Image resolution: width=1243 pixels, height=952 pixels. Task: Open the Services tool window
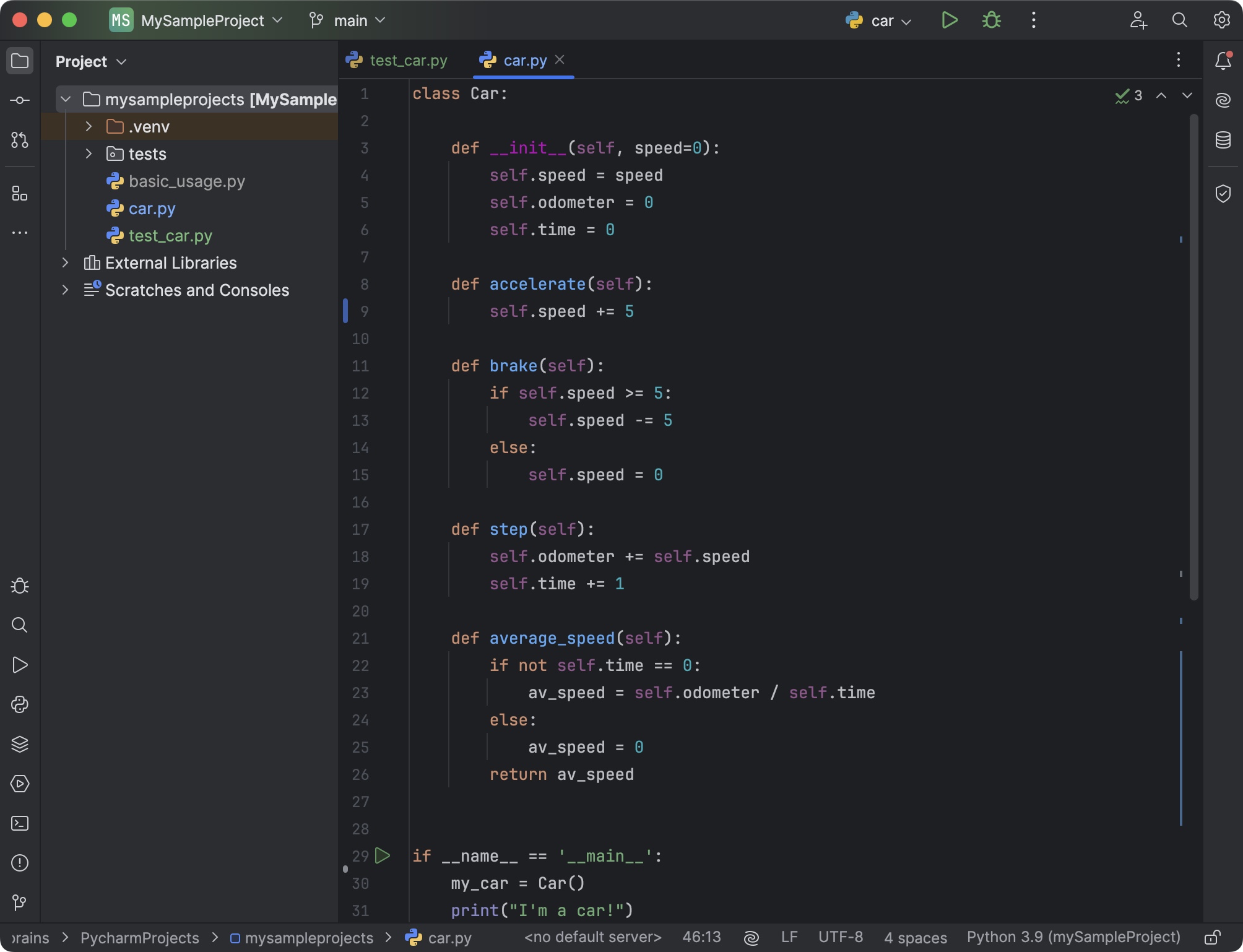[19, 784]
